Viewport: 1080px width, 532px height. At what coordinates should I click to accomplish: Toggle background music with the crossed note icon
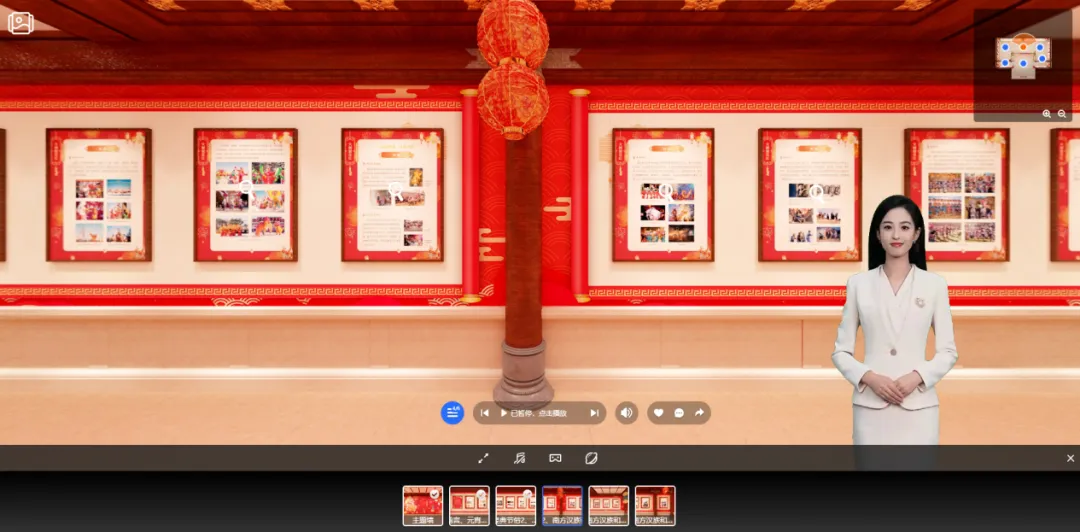pyautogui.click(x=519, y=458)
